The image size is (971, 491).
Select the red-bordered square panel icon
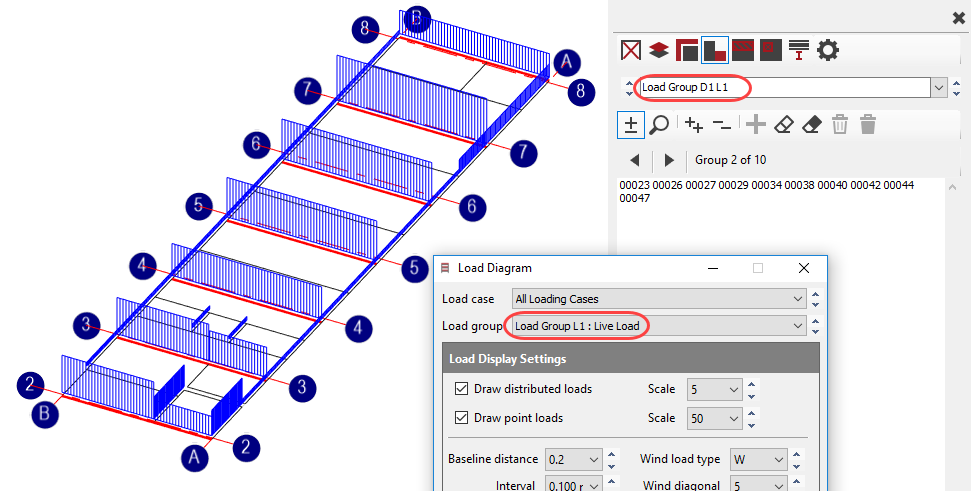(x=687, y=50)
